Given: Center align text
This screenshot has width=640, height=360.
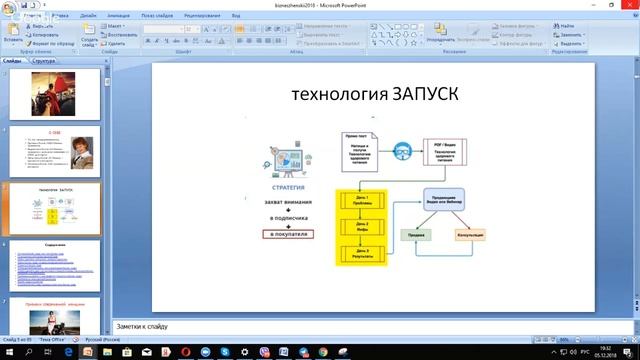Looking at the screenshot, I should tap(249, 41).
